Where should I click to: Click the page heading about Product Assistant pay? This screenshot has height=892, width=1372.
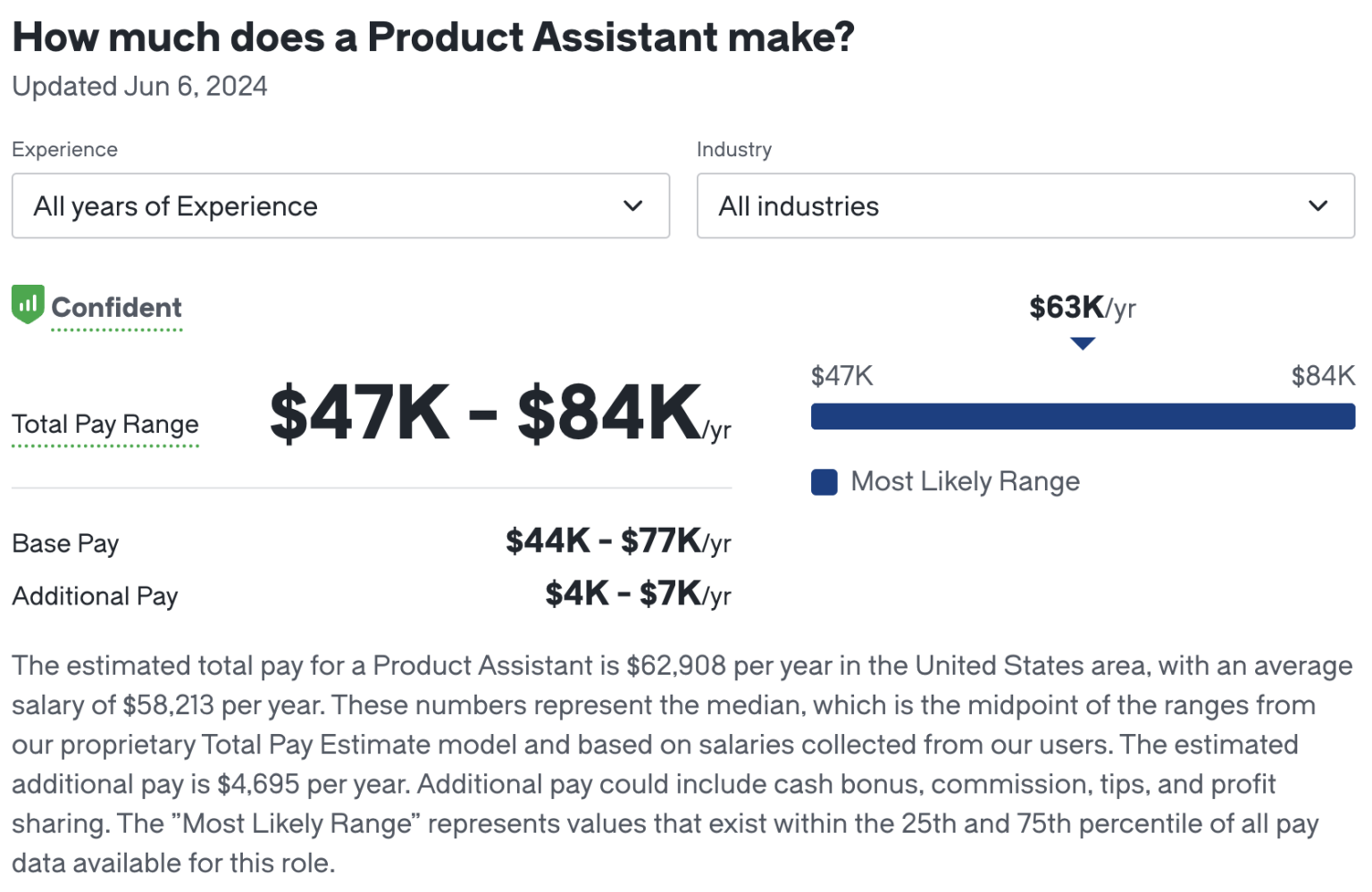433,37
